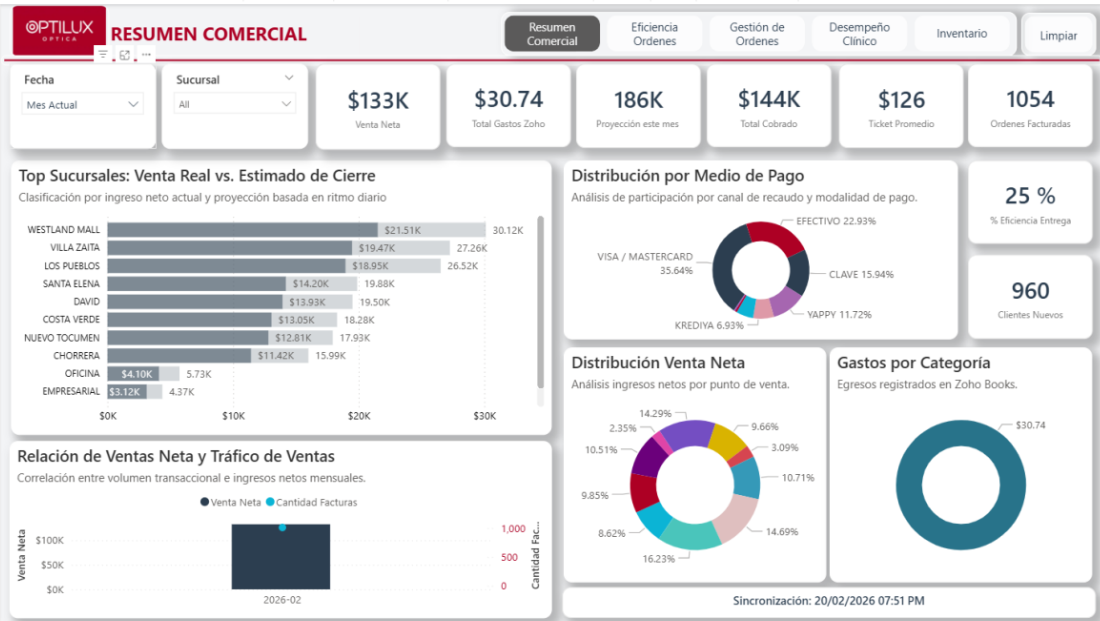Click the Top Sucursales chart title

[x=197, y=175]
